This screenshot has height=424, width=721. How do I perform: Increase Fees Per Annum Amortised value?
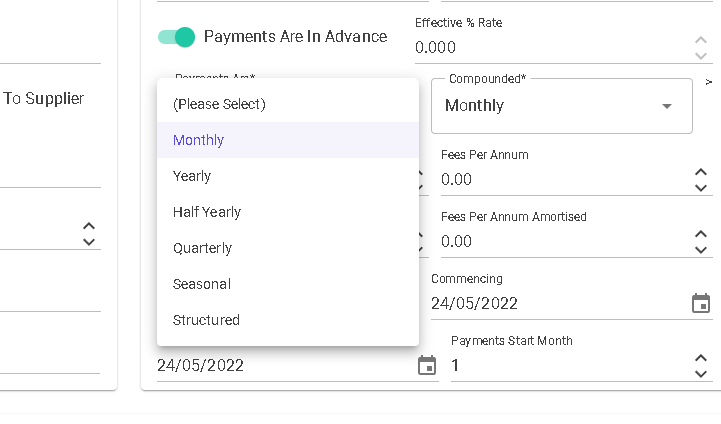pos(700,235)
